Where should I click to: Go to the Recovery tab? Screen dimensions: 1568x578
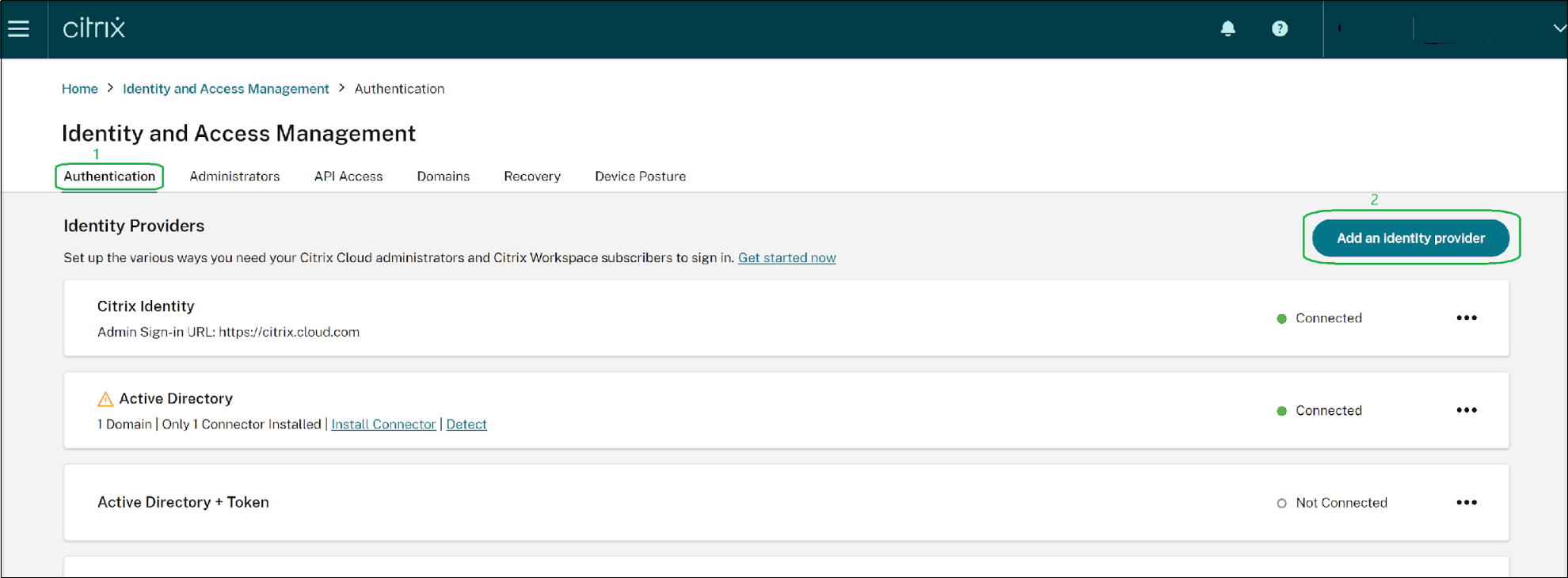[532, 177]
